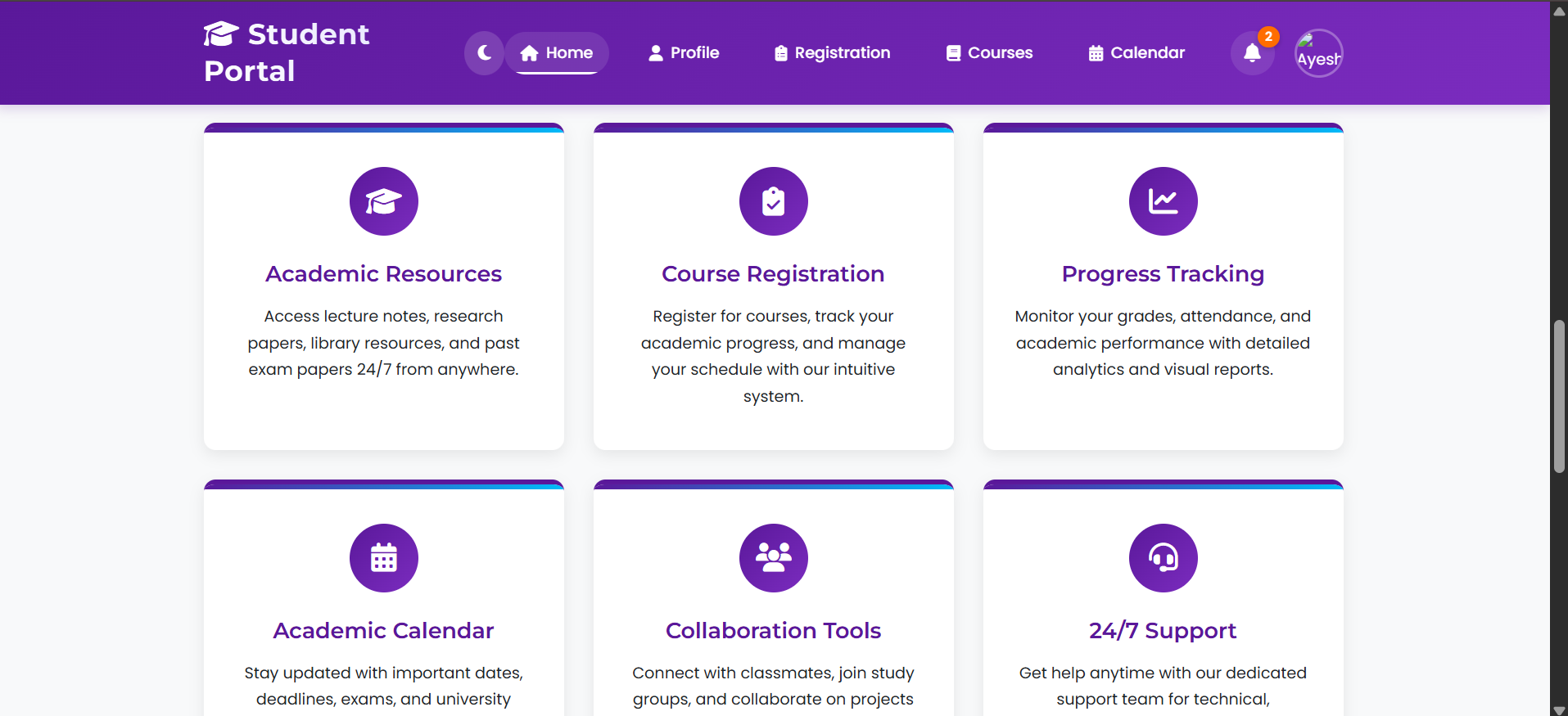The image size is (1568, 716).
Task: Select the Progress Tracking heading
Action: pyautogui.click(x=1164, y=274)
